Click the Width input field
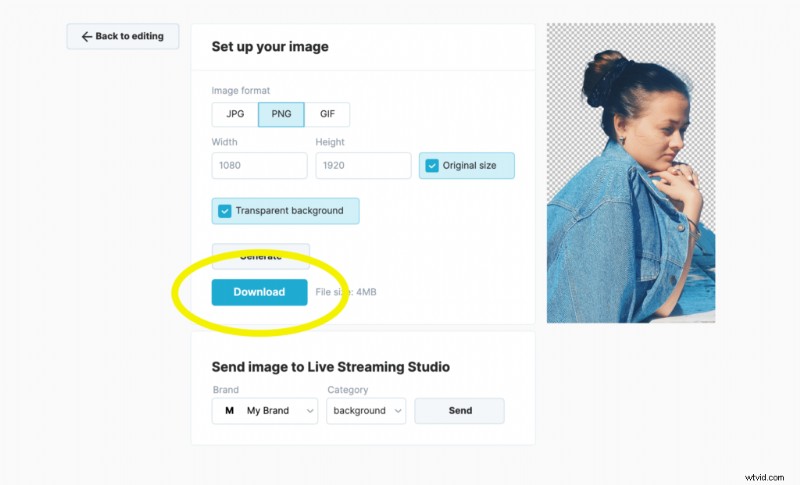 260,165
